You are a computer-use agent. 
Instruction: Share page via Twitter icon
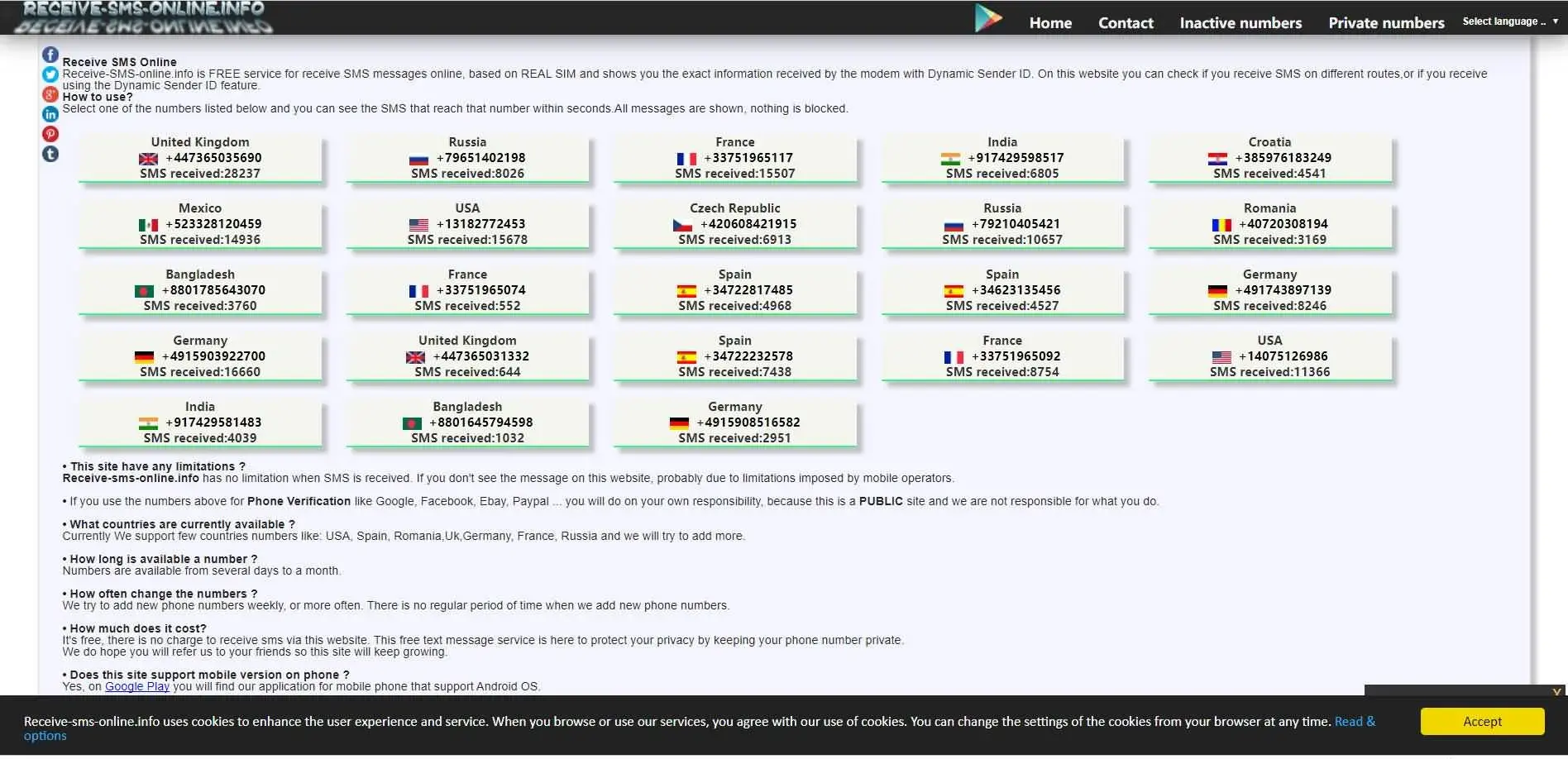tap(50, 74)
